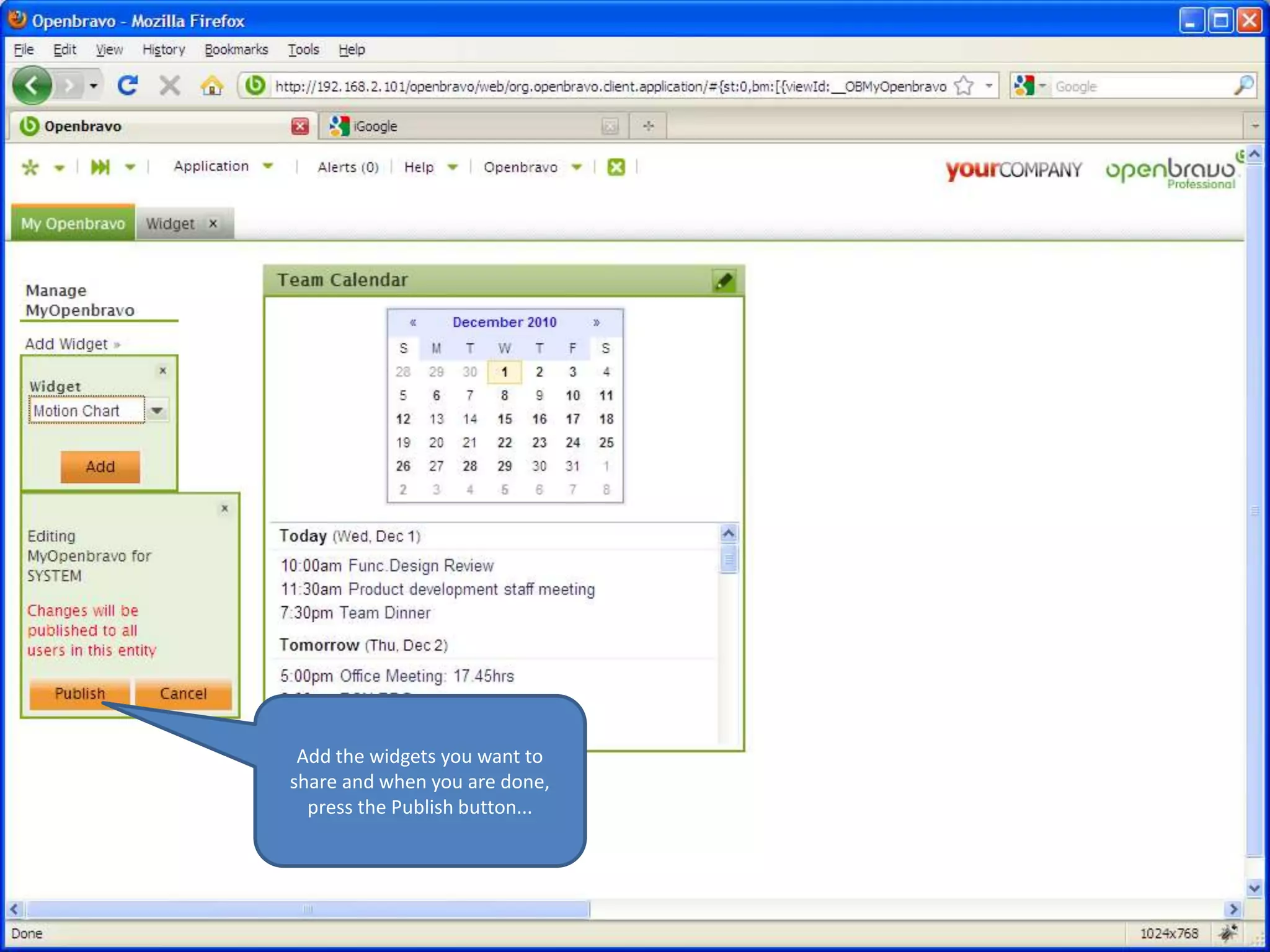Viewport: 1270px width, 952px height.
Task: Open the File menu
Action: (x=24, y=50)
